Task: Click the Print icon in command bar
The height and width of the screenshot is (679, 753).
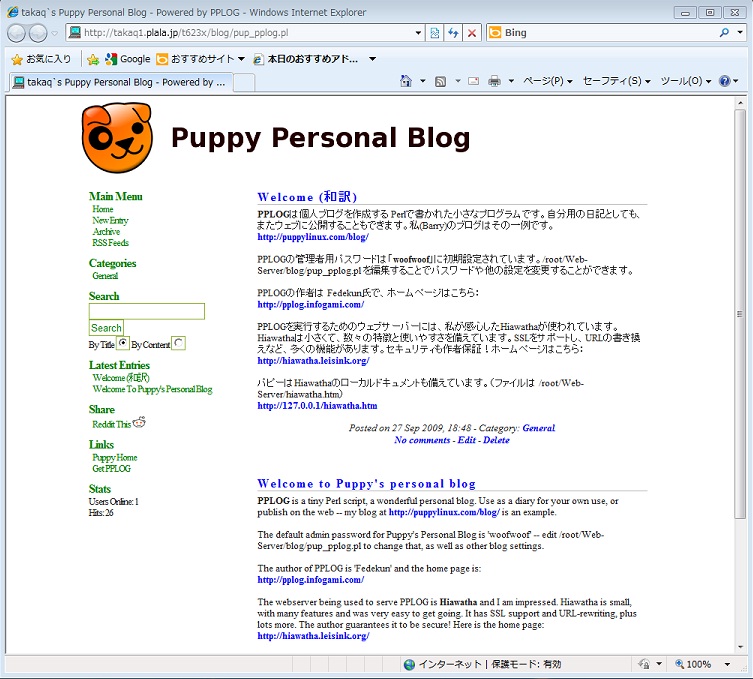Action: coord(494,81)
